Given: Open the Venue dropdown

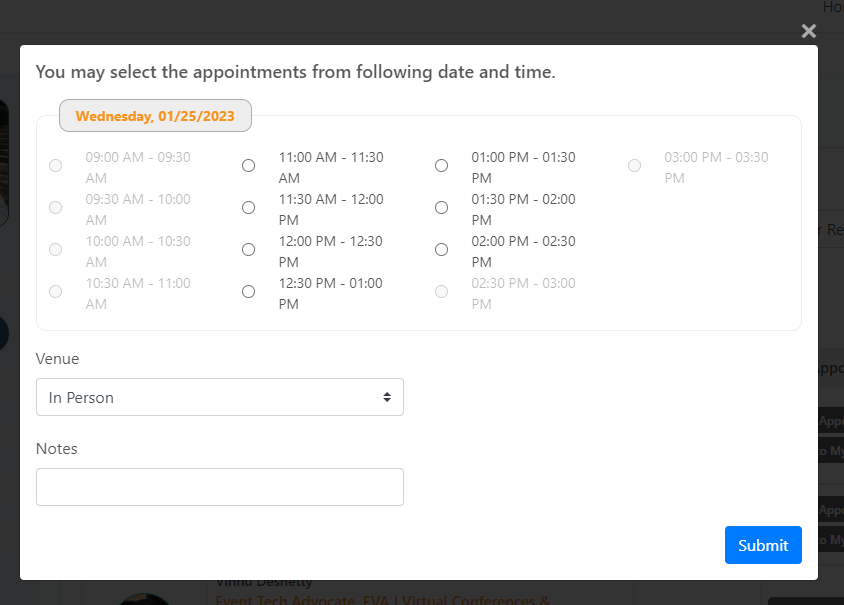Looking at the screenshot, I should click(x=219, y=397).
